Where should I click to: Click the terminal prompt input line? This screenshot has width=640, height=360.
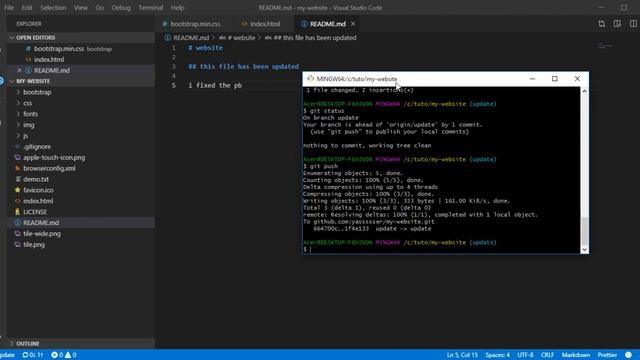pyautogui.click(x=441, y=249)
